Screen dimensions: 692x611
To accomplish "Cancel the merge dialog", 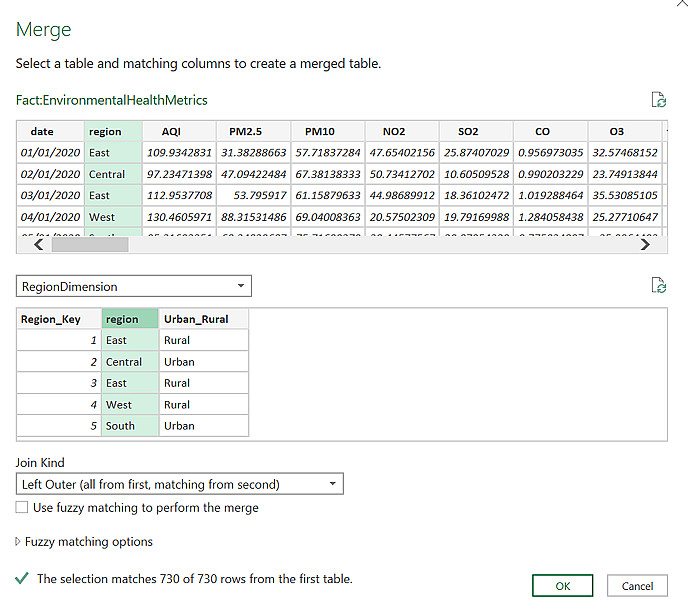I will [637, 586].
